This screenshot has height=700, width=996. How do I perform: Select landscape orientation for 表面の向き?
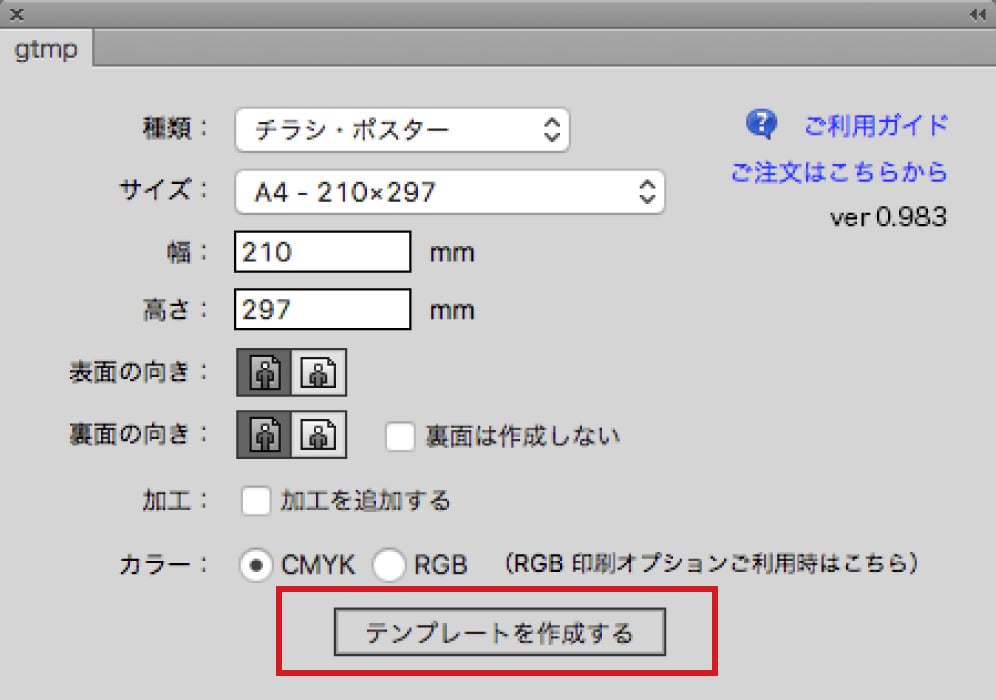[318, 372]
